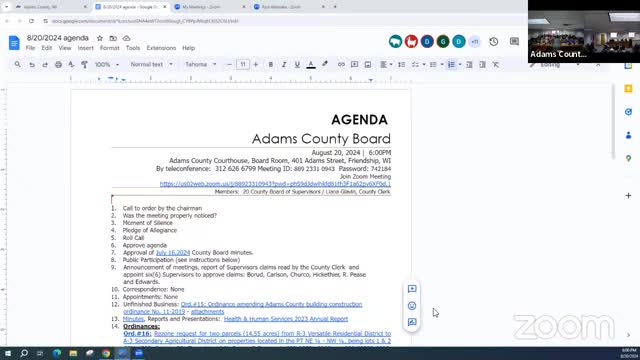Open version history clock icon
The height and width of the screenshot is (360, 640).
coord(494,42)
